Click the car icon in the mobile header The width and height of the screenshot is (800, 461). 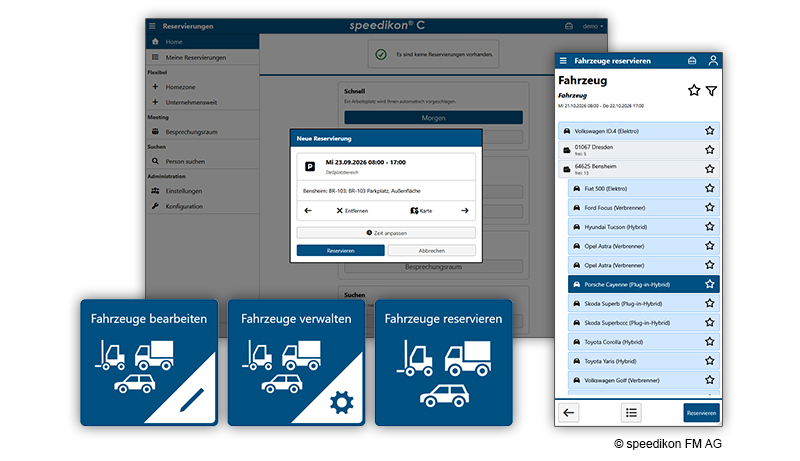692,61
